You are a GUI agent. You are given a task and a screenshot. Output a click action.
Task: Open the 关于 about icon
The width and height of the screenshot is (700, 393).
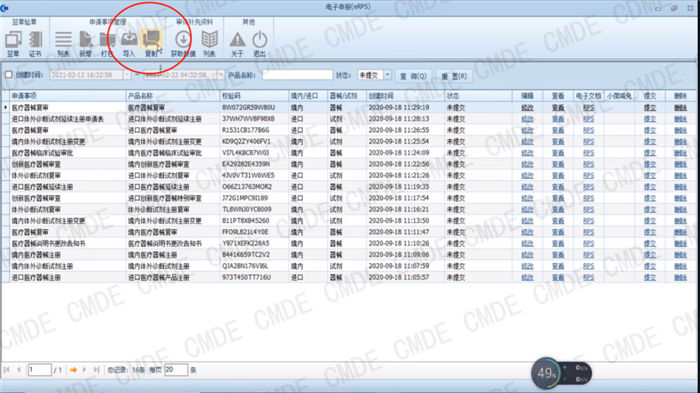click(x=237, y=44)
